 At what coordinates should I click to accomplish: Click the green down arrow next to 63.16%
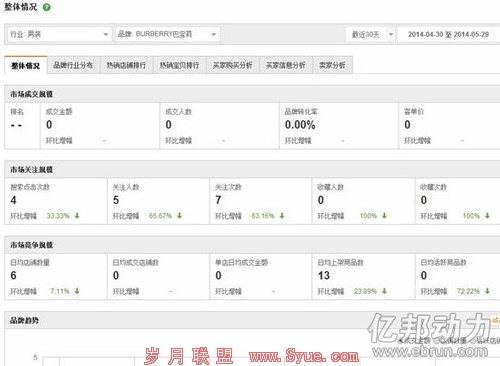click(x=282, y=216)
